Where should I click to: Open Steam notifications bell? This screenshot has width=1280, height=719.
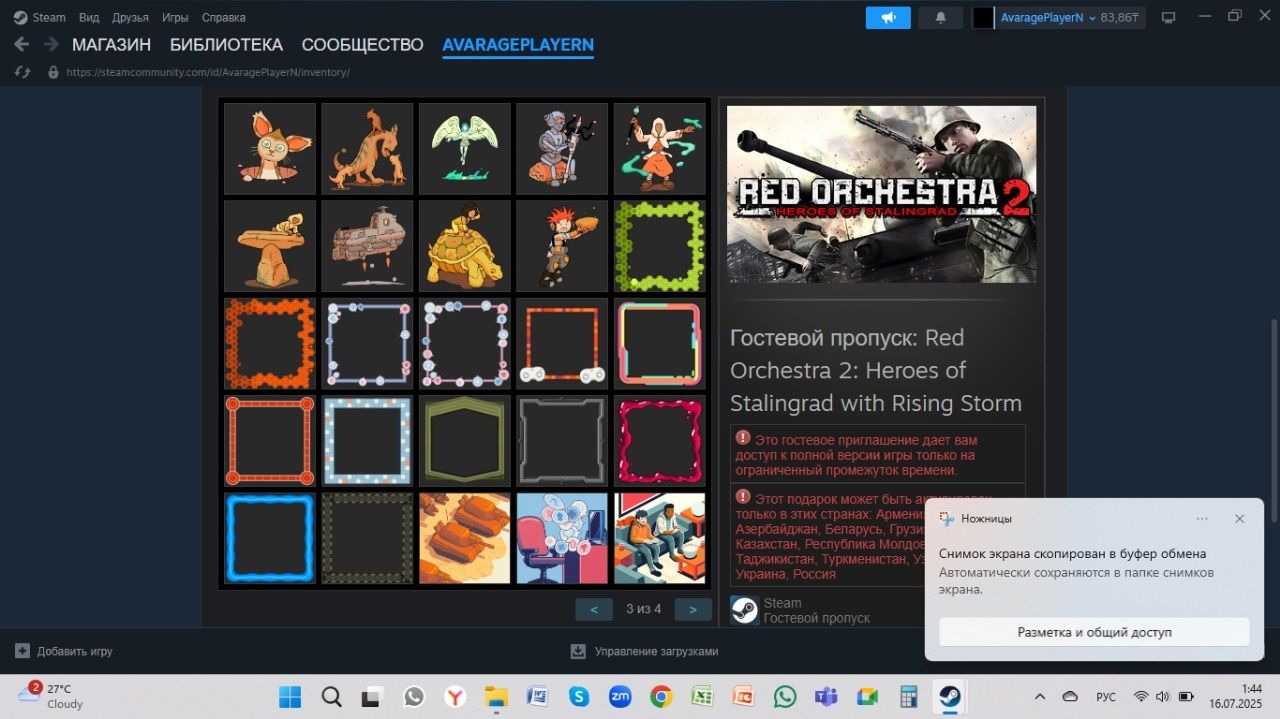click(940, 17)
